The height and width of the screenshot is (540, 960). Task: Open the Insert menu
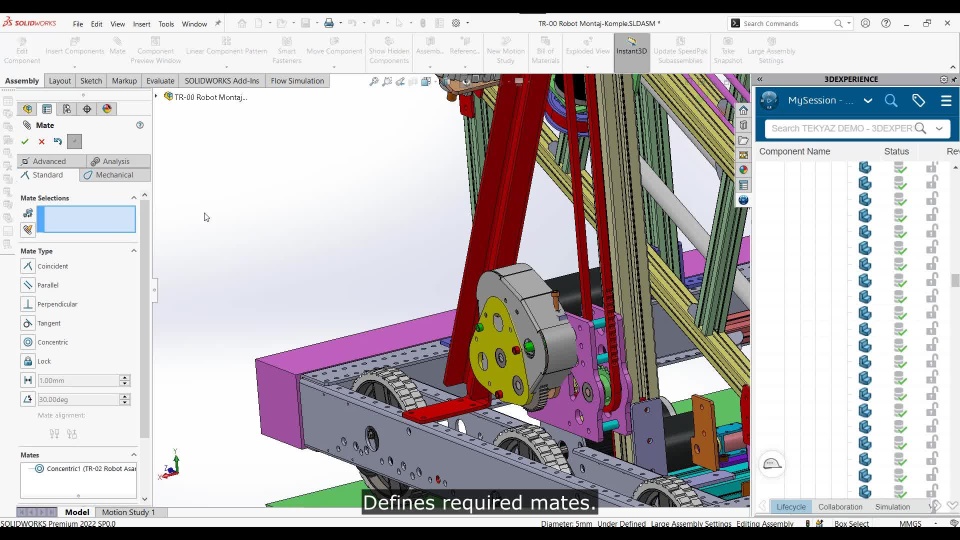[141, 24]
